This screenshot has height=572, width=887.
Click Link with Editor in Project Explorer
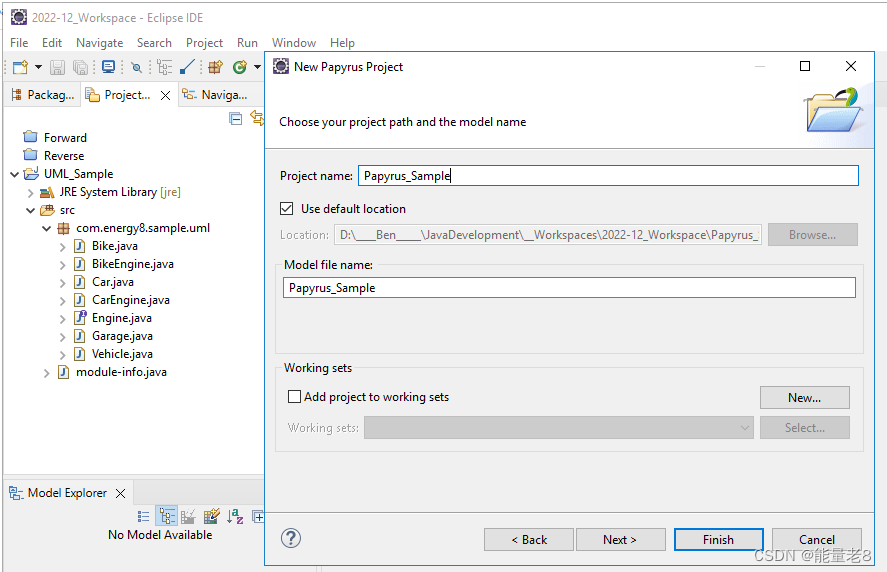pyautogui.click(x=257, y=118)
